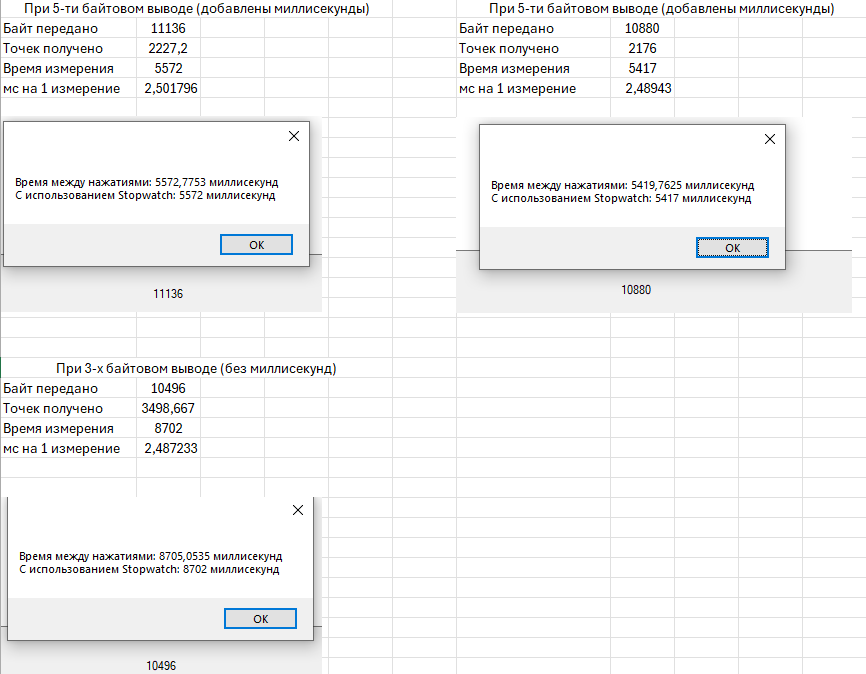Screen dimensions: 866x674
Task: Click OK in the 5572,7753 milliseconds dialog
Action: 257,245
